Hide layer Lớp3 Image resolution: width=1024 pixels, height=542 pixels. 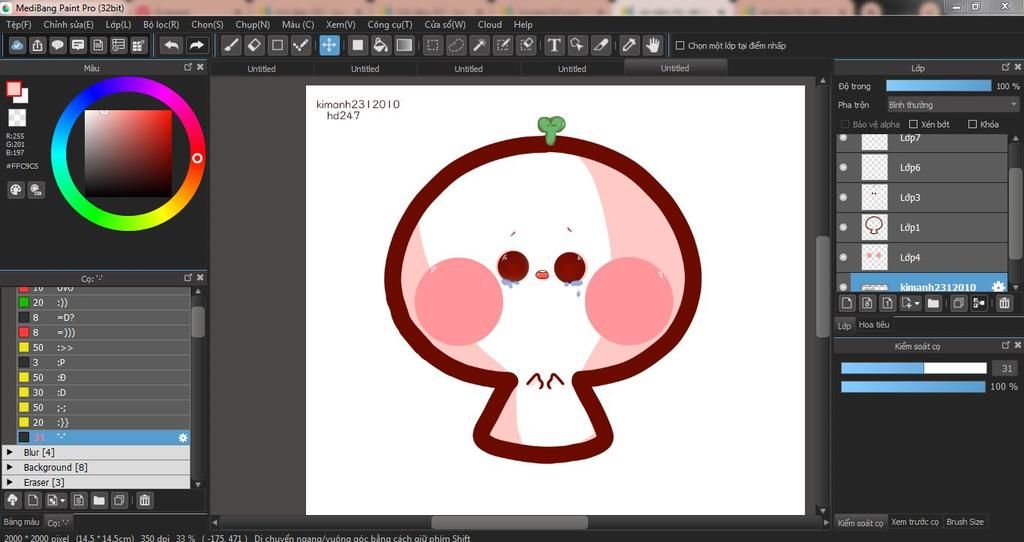click(843, 197)
